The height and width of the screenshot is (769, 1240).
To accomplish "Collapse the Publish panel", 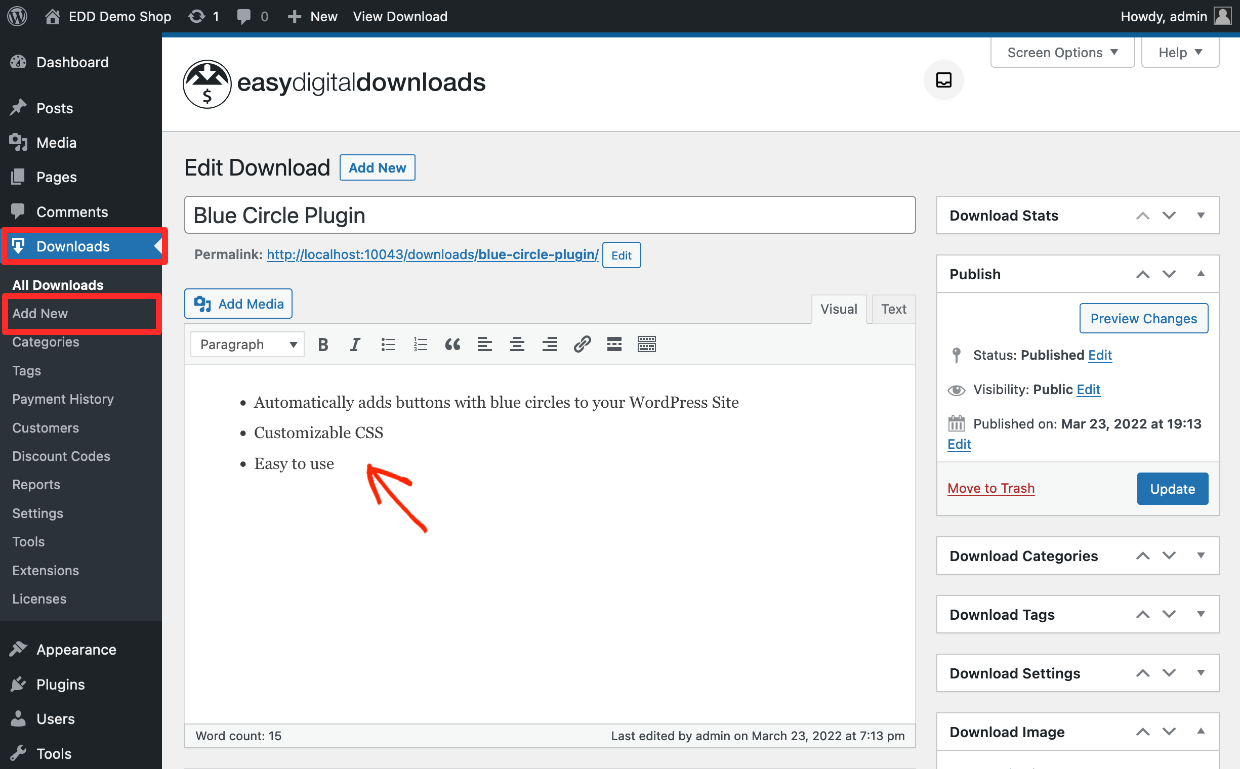I will [x=1201, y=274].
